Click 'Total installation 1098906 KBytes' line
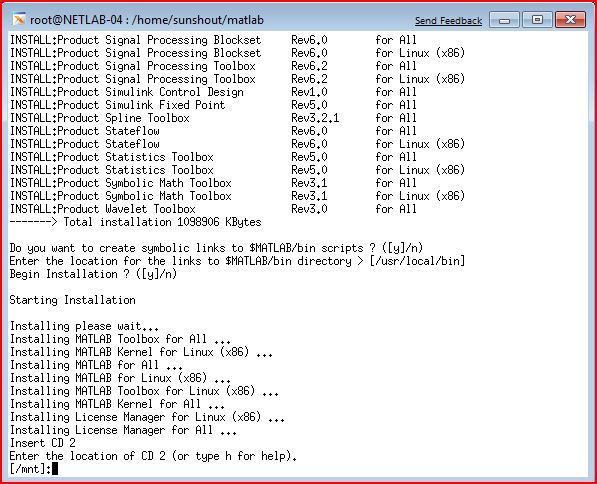The width and height of the screenshot is (597, 484). 136,222
